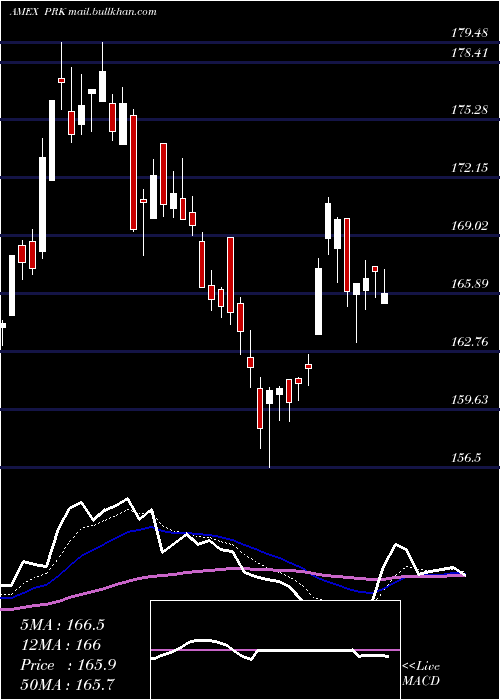Viewport: 500px width, 700px height.
Task: Click the 162.76 price level label
Action: (469, 342)
